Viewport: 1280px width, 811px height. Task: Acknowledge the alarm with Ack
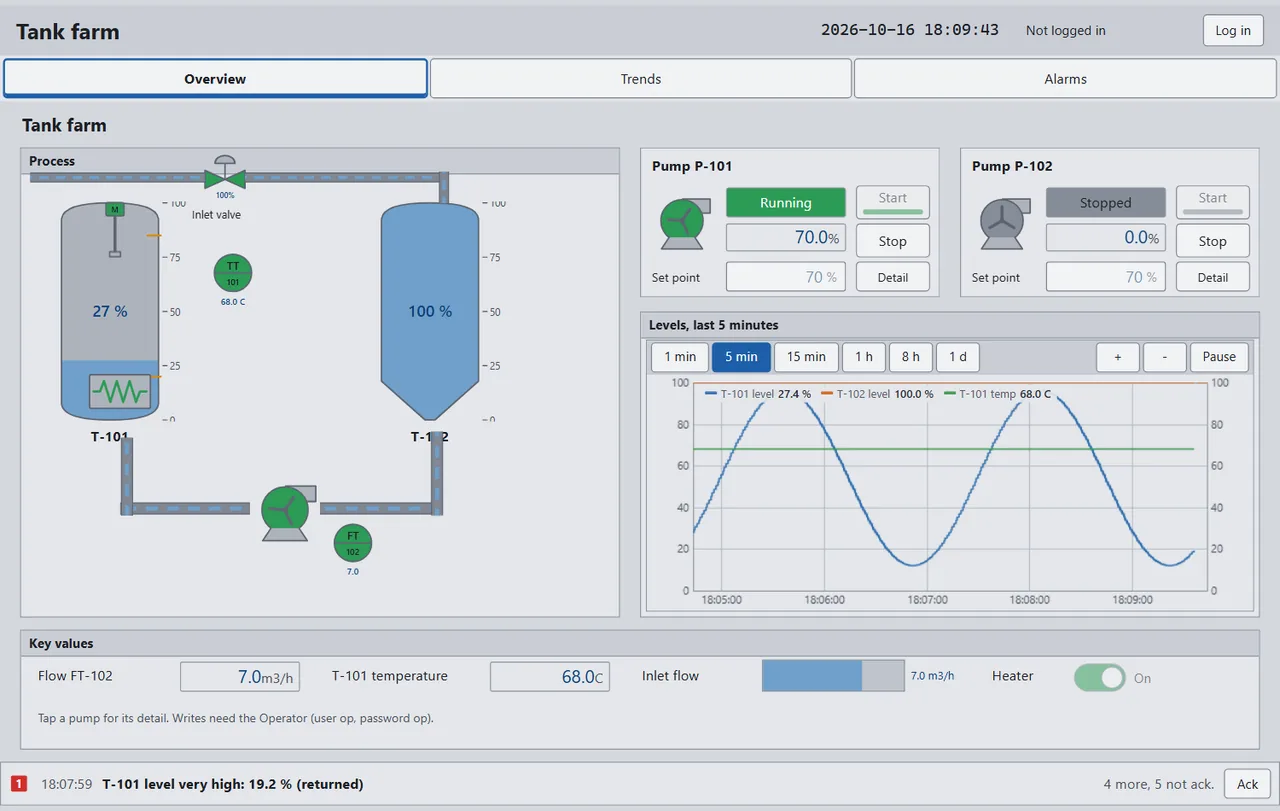click(1248, 784)
